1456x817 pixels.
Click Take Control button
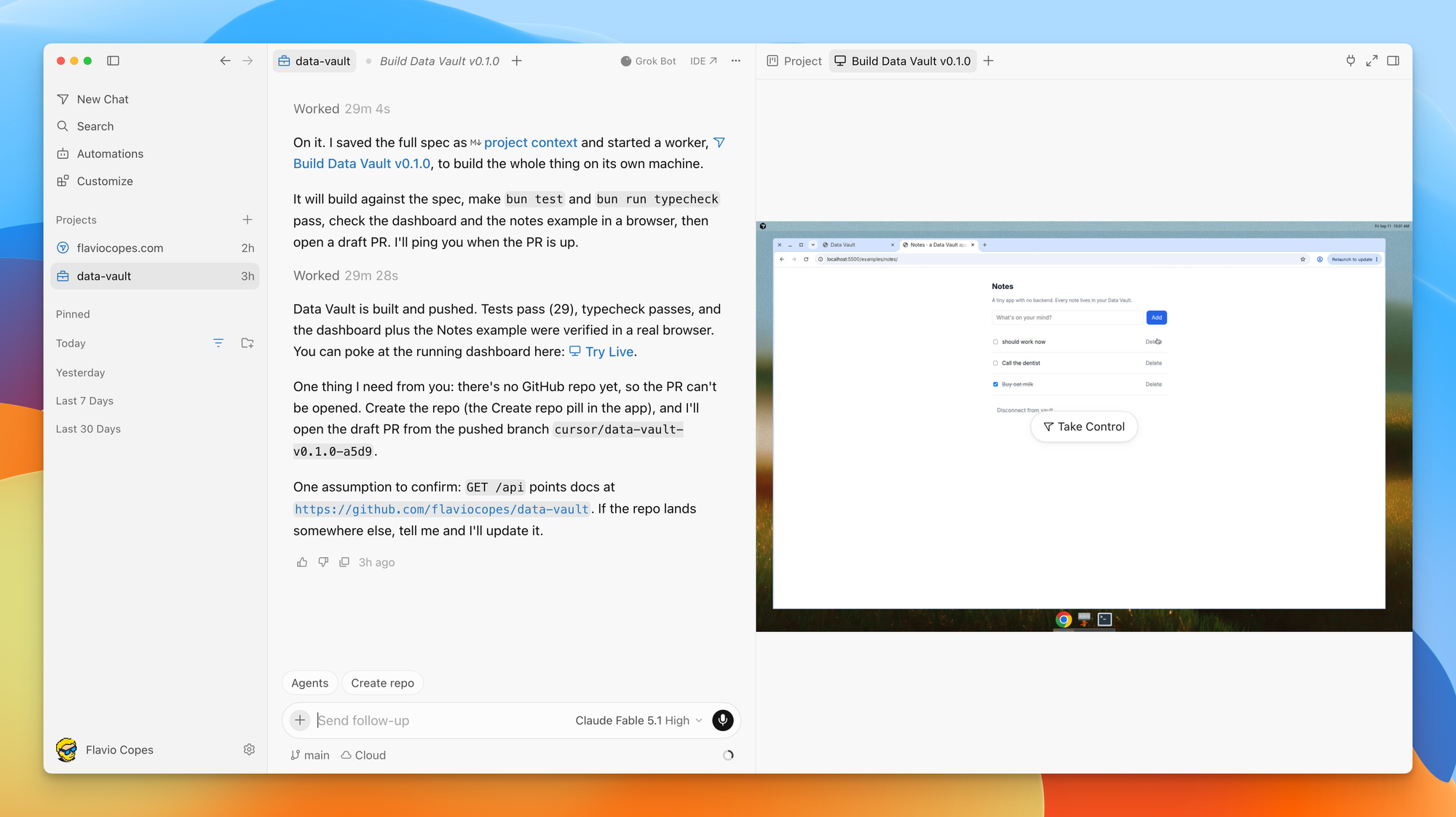coord(1084,427)
